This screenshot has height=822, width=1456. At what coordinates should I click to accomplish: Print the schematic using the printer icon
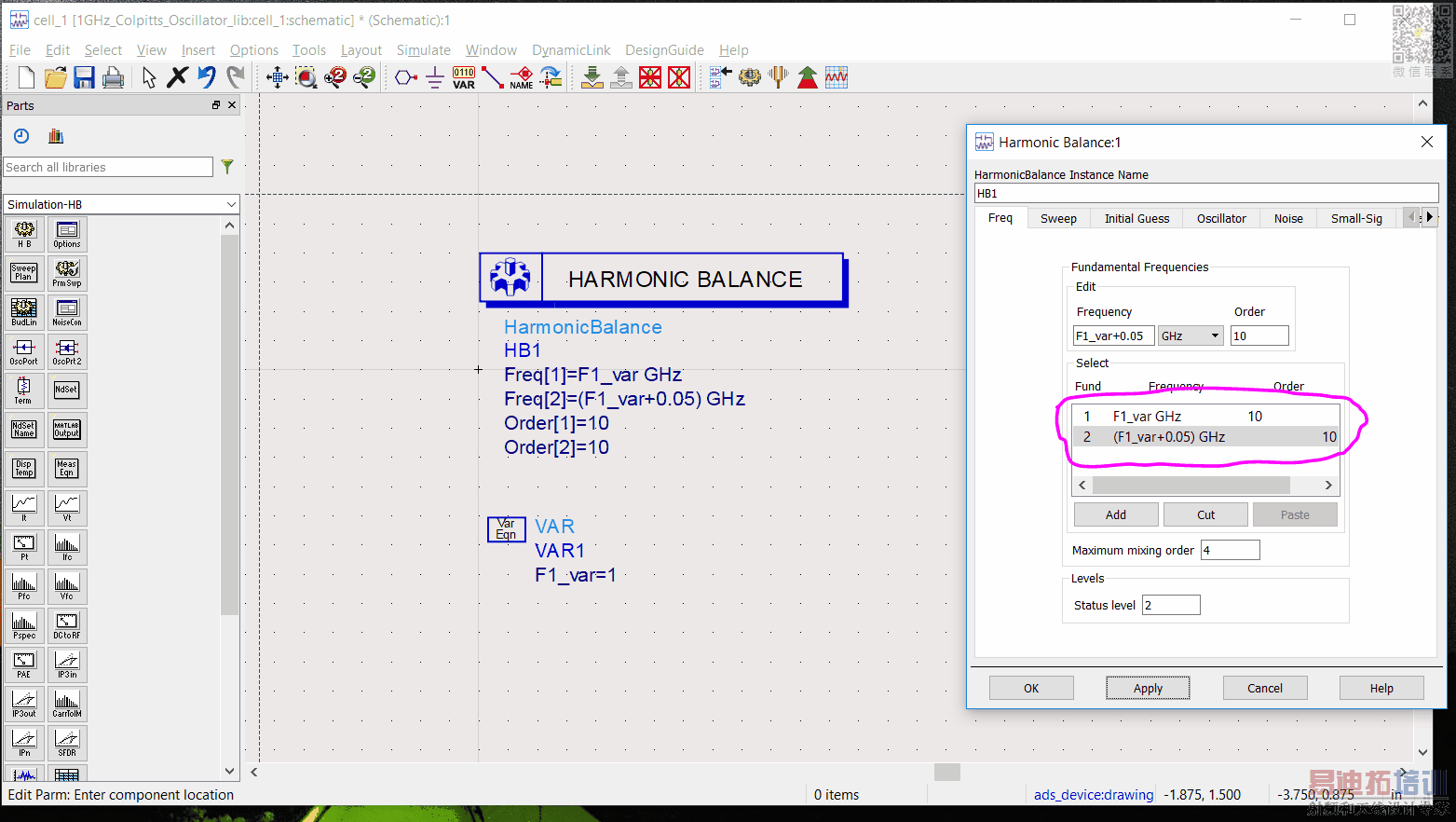(113, 77)
